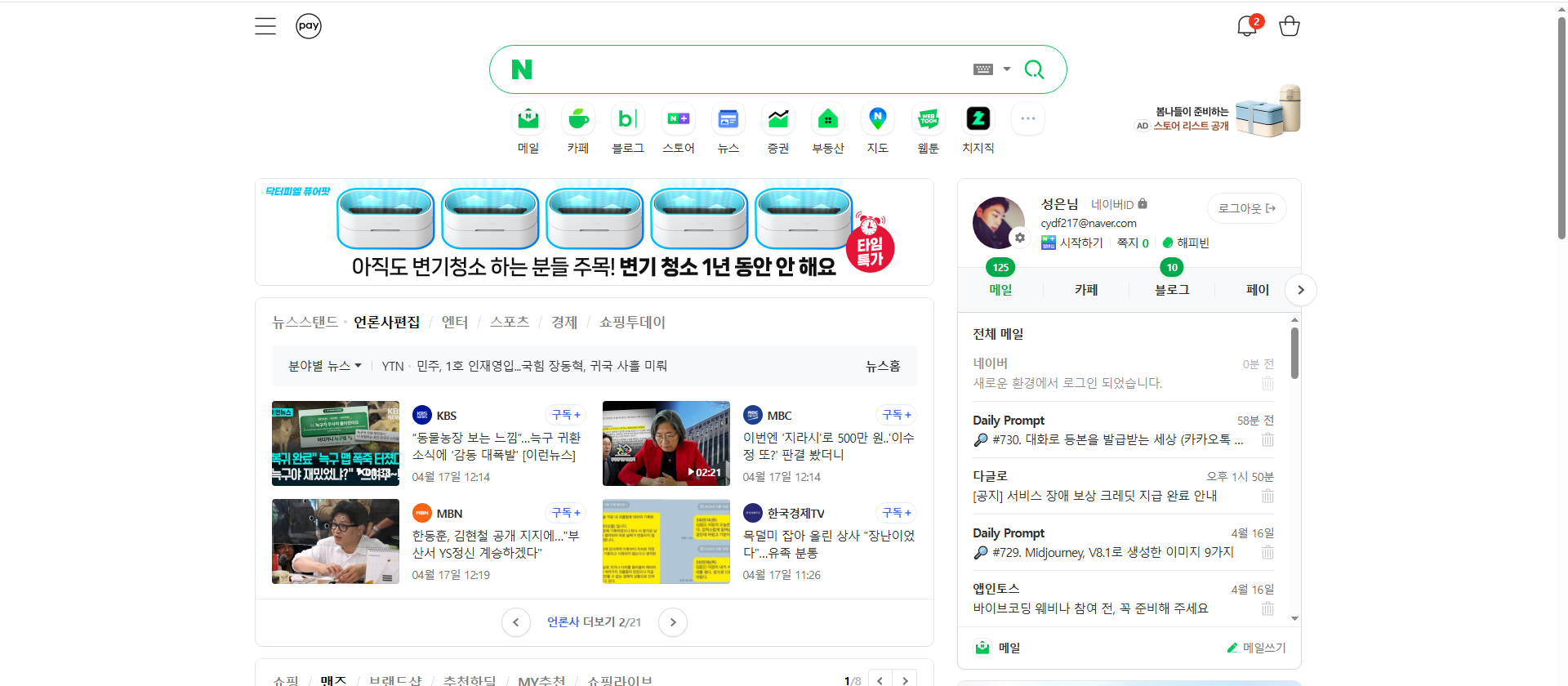Subscribe to KBS with 구독 button
Image resolution: width=1568 pixels, height=686 pixels.
click(566, 415)
